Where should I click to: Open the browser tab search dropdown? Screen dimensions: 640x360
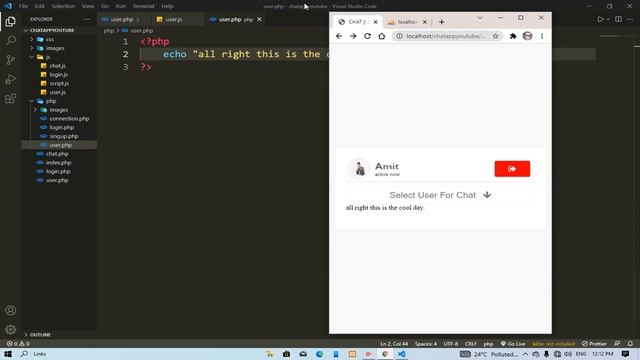pos(480,18)
